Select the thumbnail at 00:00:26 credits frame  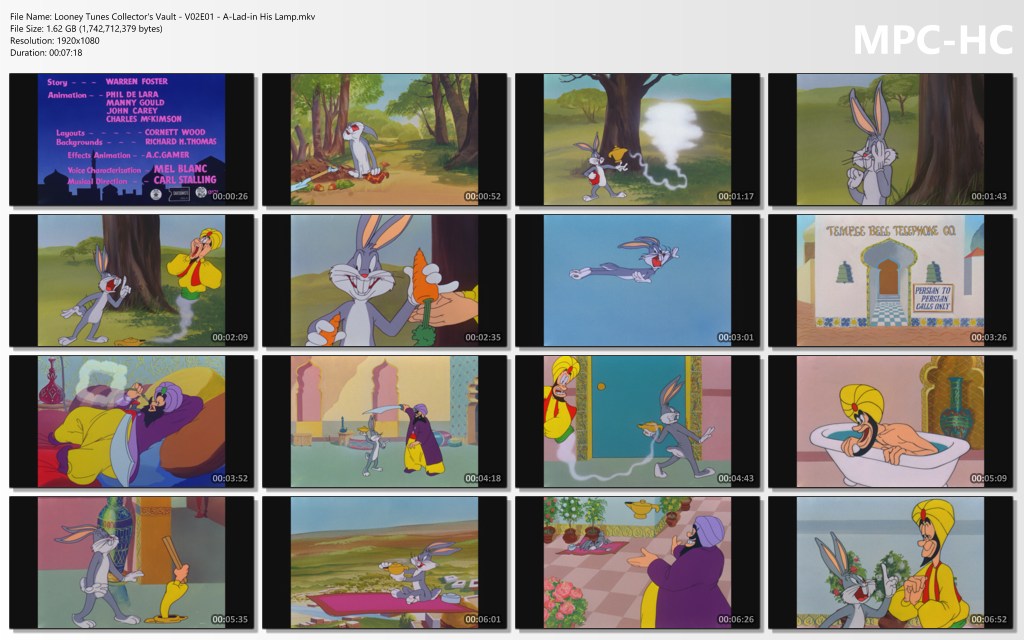[x=131, y=139]
